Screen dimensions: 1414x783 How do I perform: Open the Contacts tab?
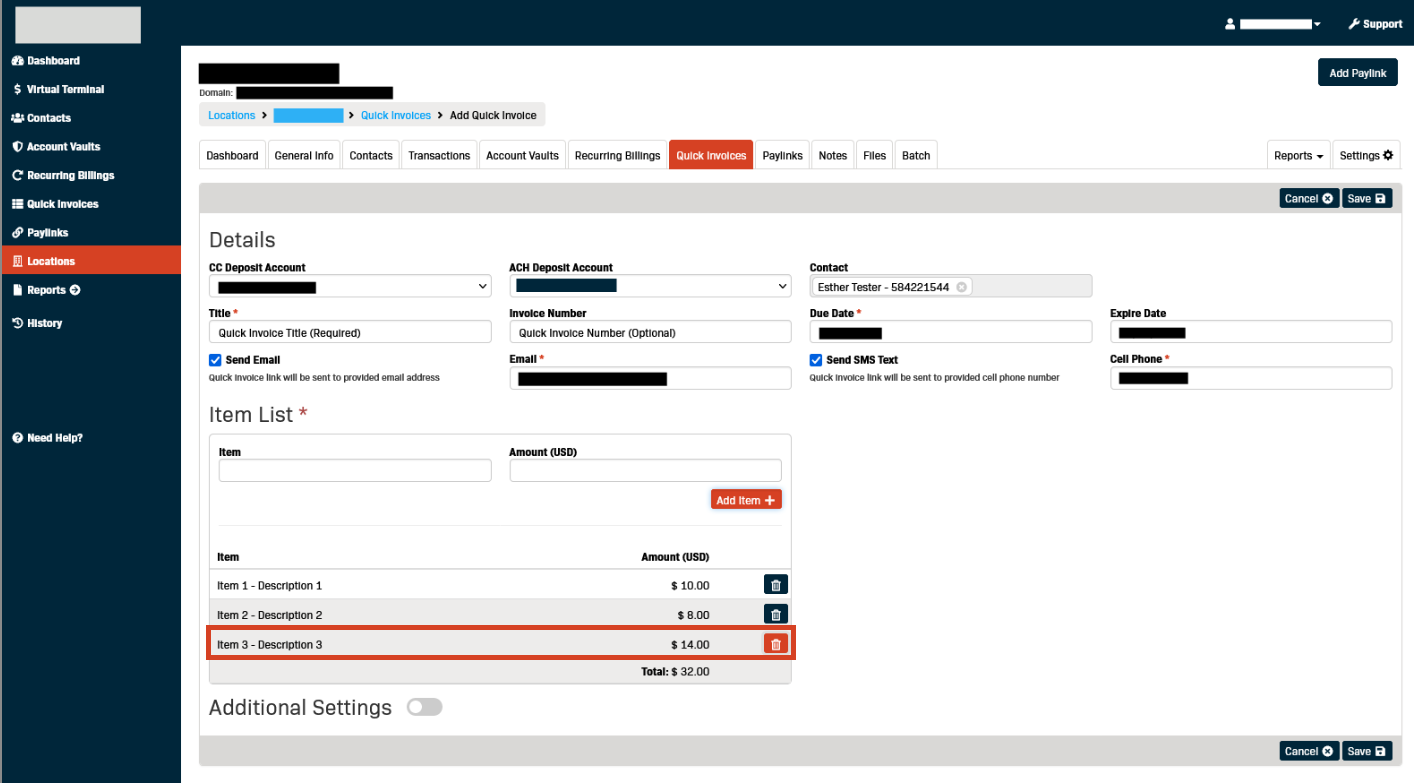click(x=371, y=155)
